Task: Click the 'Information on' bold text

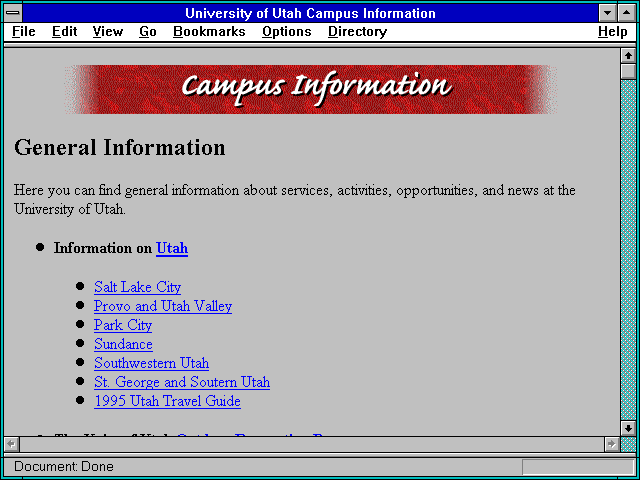Action: pyautogui.click(x=102, y=248)
